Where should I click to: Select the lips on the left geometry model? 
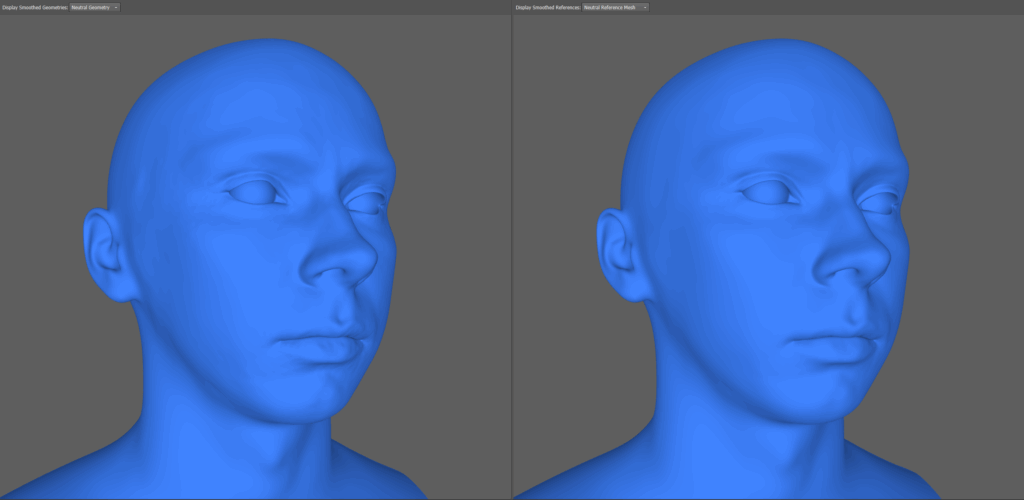(320, 347)
